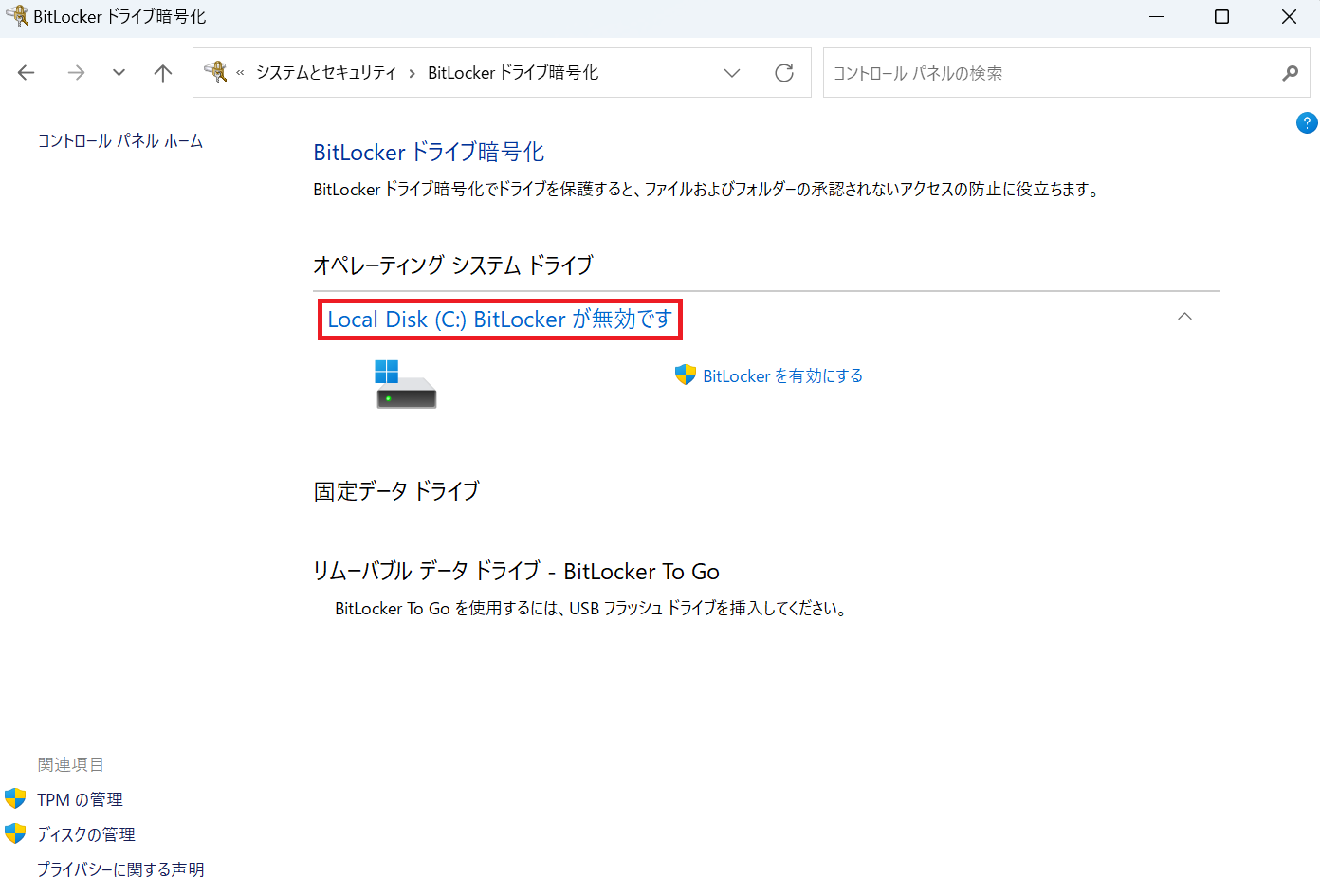Click shield icon next to TPM の管理
This screenshot has width=1320, height=896.
click(x=15, y=798)
